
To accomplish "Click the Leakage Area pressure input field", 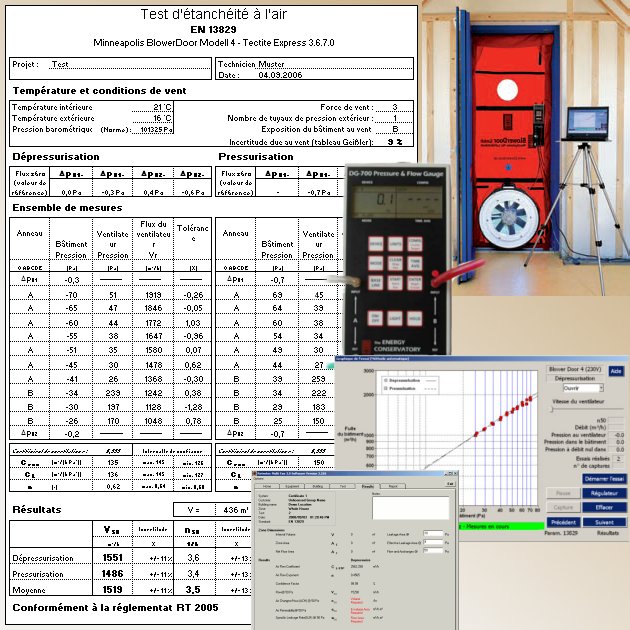I will (x=433, y=534).
